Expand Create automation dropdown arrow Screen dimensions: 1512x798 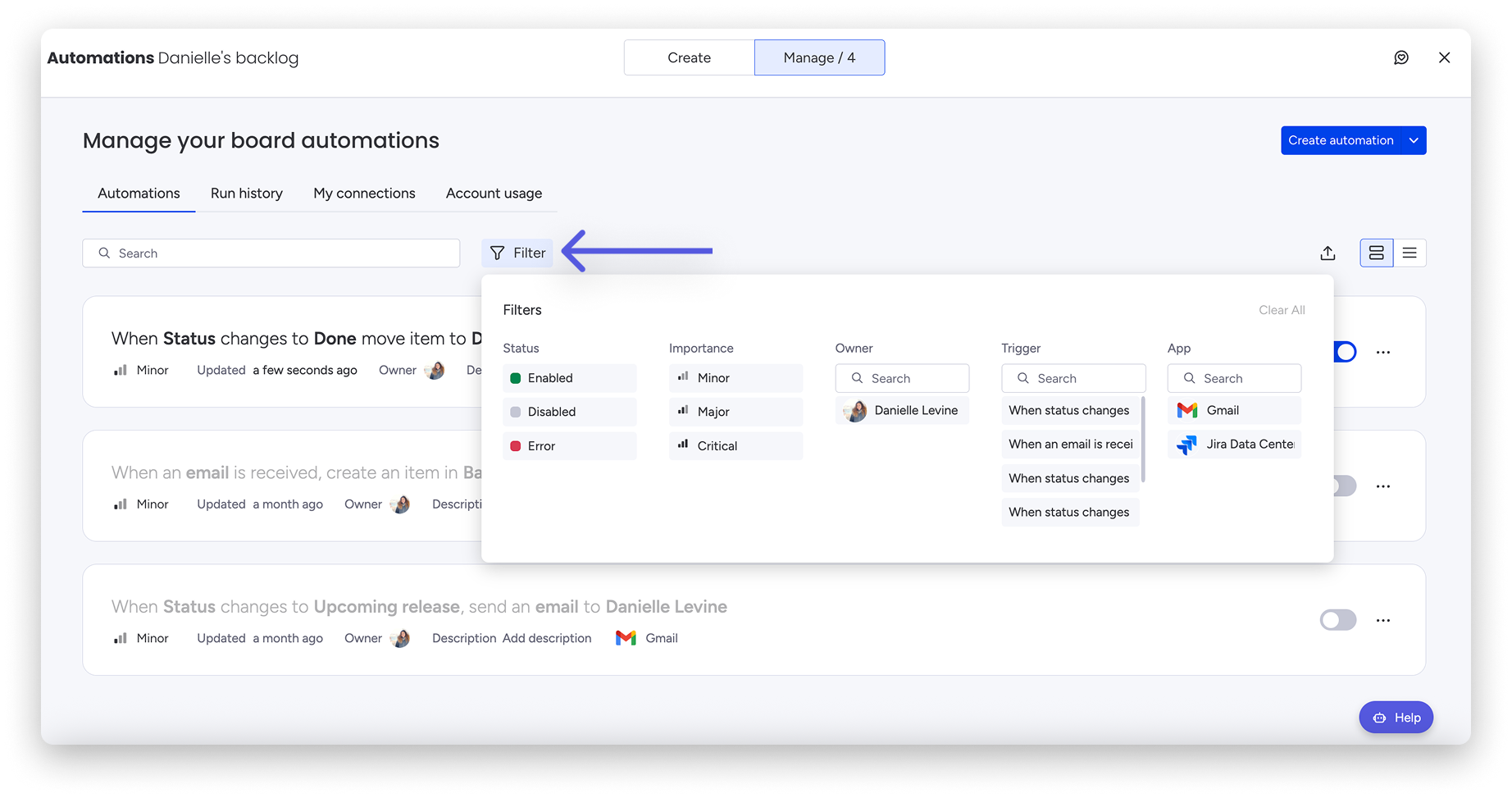(x=1414, y=140)
